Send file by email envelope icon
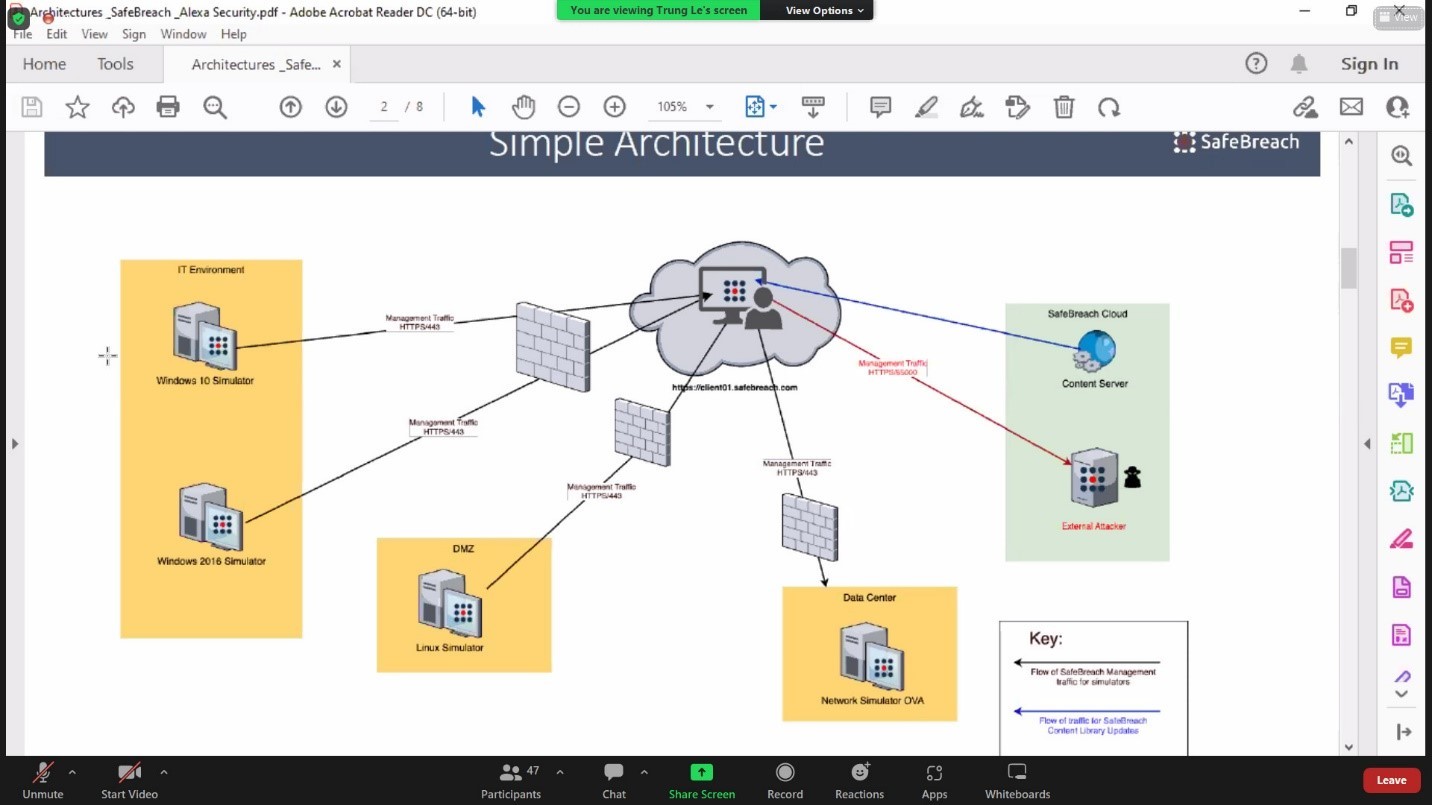This screenshot has height=805, width=1432. tap(1351, 107)
